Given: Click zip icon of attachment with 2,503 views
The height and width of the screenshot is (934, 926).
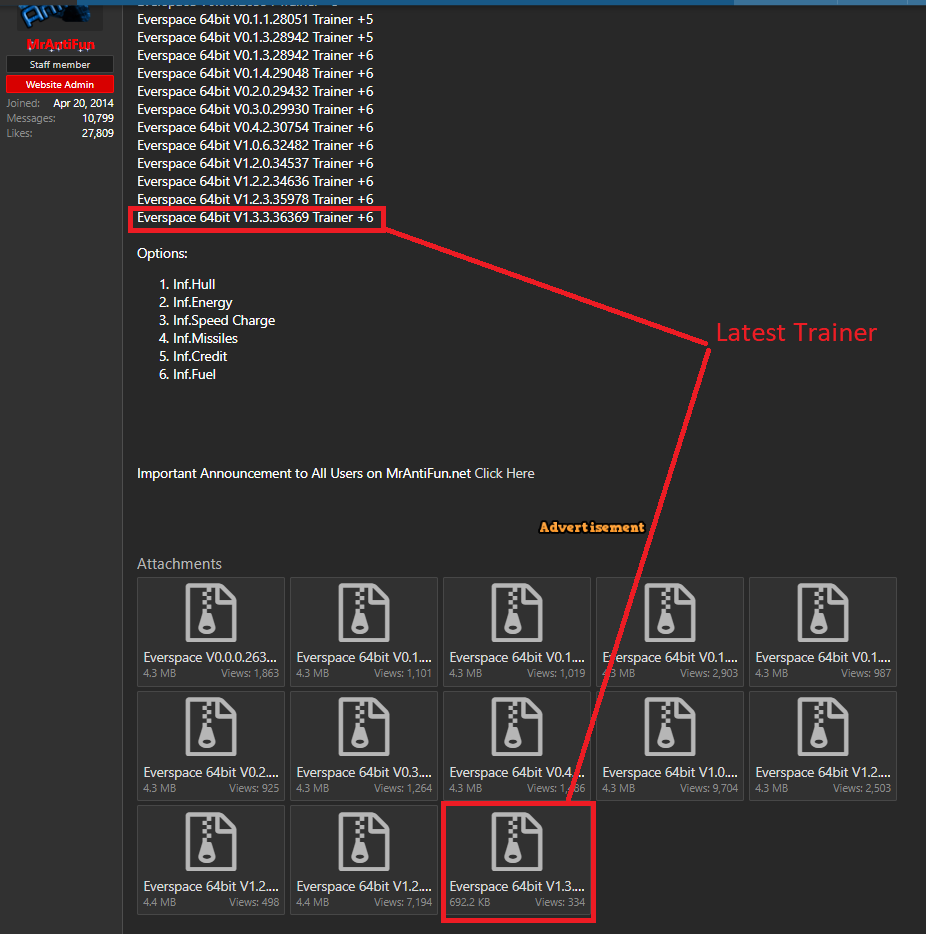Looking at the screenshot, I should tap(823, 727).
